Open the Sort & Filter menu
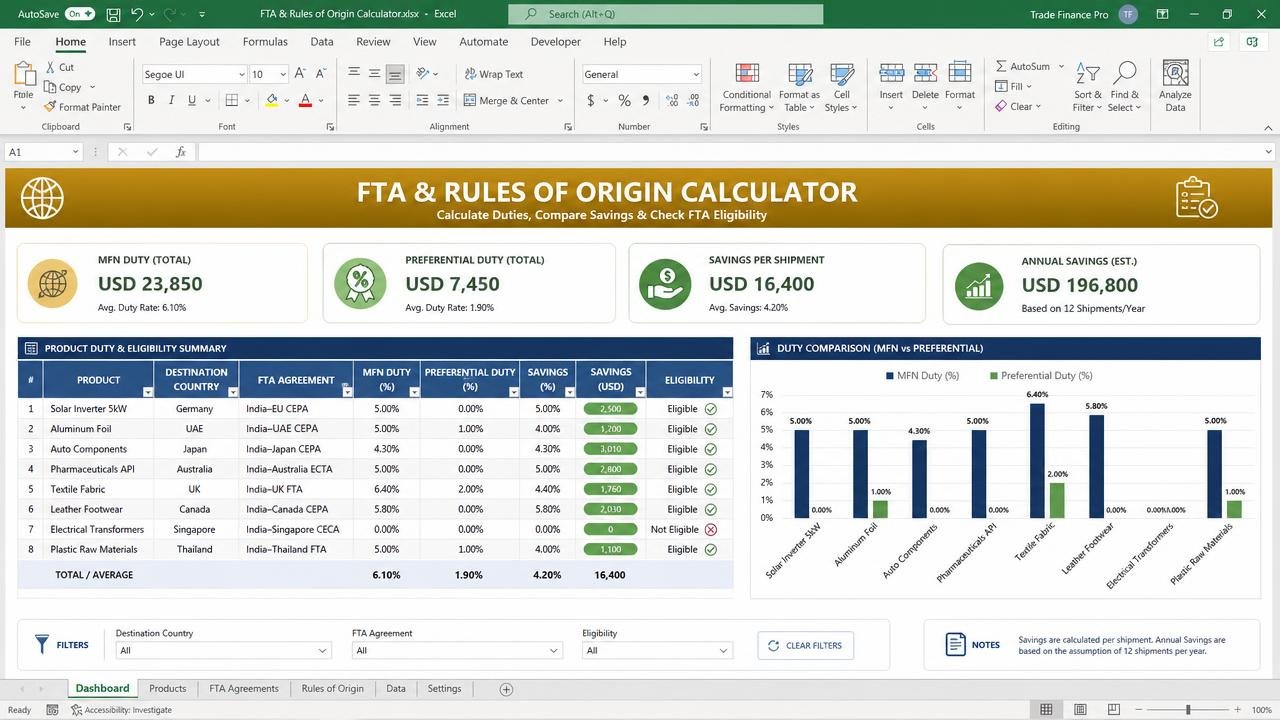This screenshot has height=720, width=1280. 1087,88
